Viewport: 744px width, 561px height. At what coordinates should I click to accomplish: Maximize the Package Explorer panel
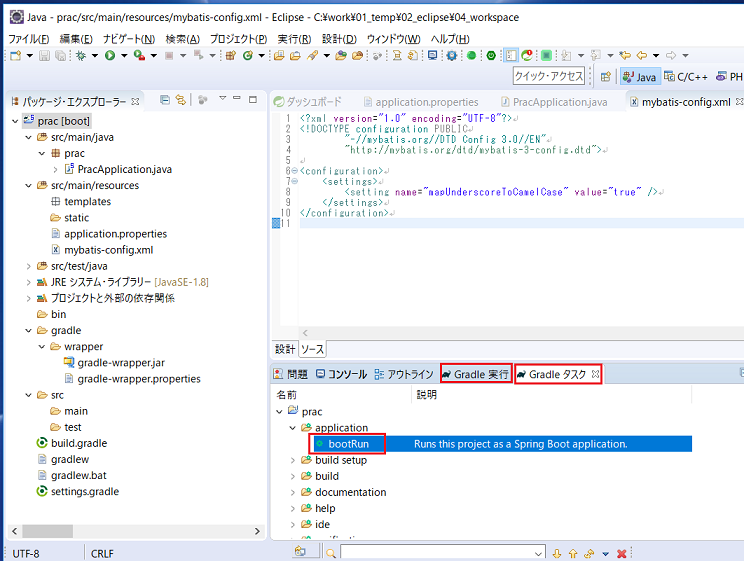coord(253,99)
